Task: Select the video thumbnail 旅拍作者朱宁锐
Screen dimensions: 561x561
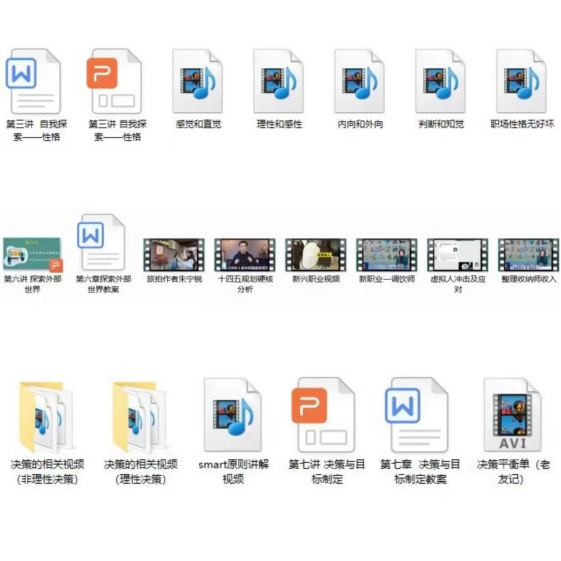Action: 174,255
